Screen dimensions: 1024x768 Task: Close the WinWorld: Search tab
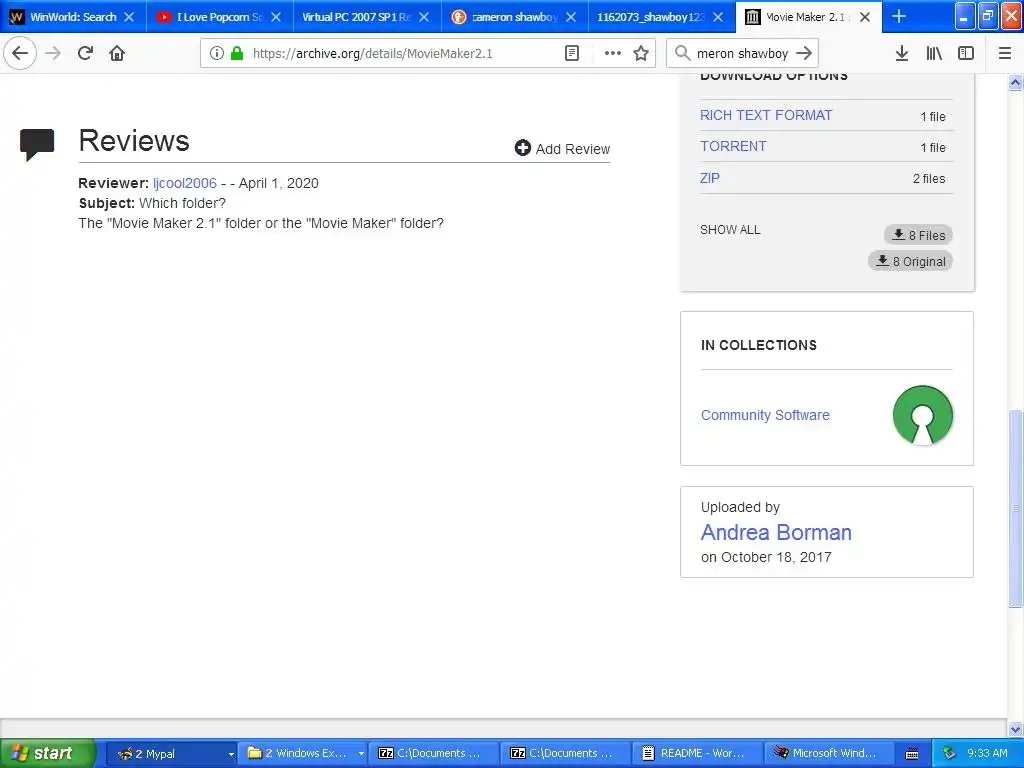click(x=129, y=17)
